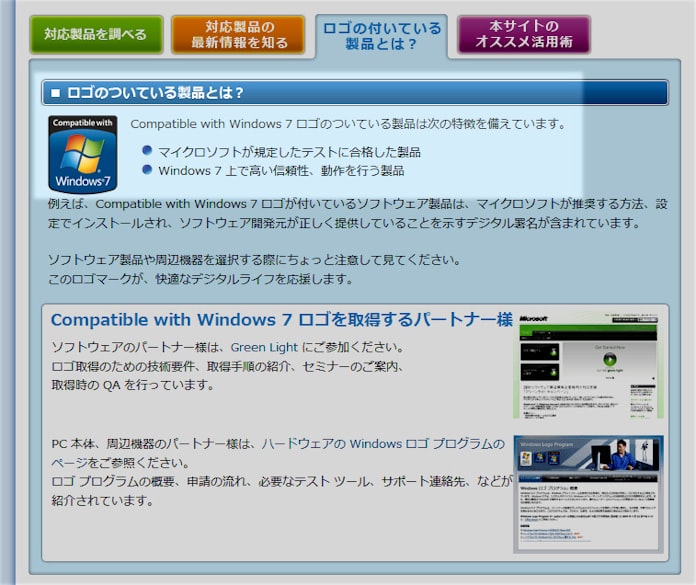Open the 対応製品を調べる green tab
696x585 pixels.
[x=96, y=34]
